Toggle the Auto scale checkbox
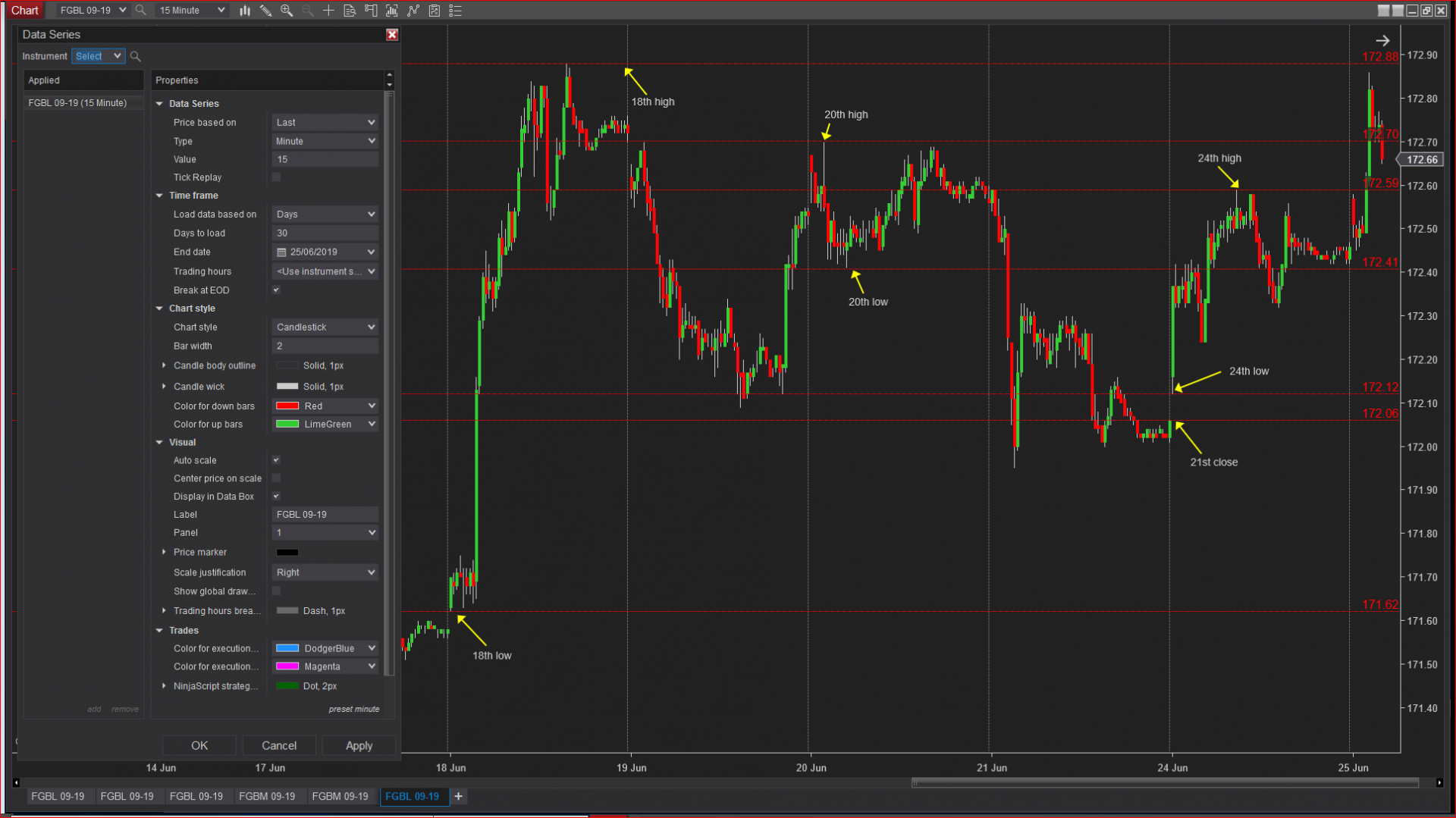The height and width of the screenshot is (818, 1456). click(x=277, y=460)
